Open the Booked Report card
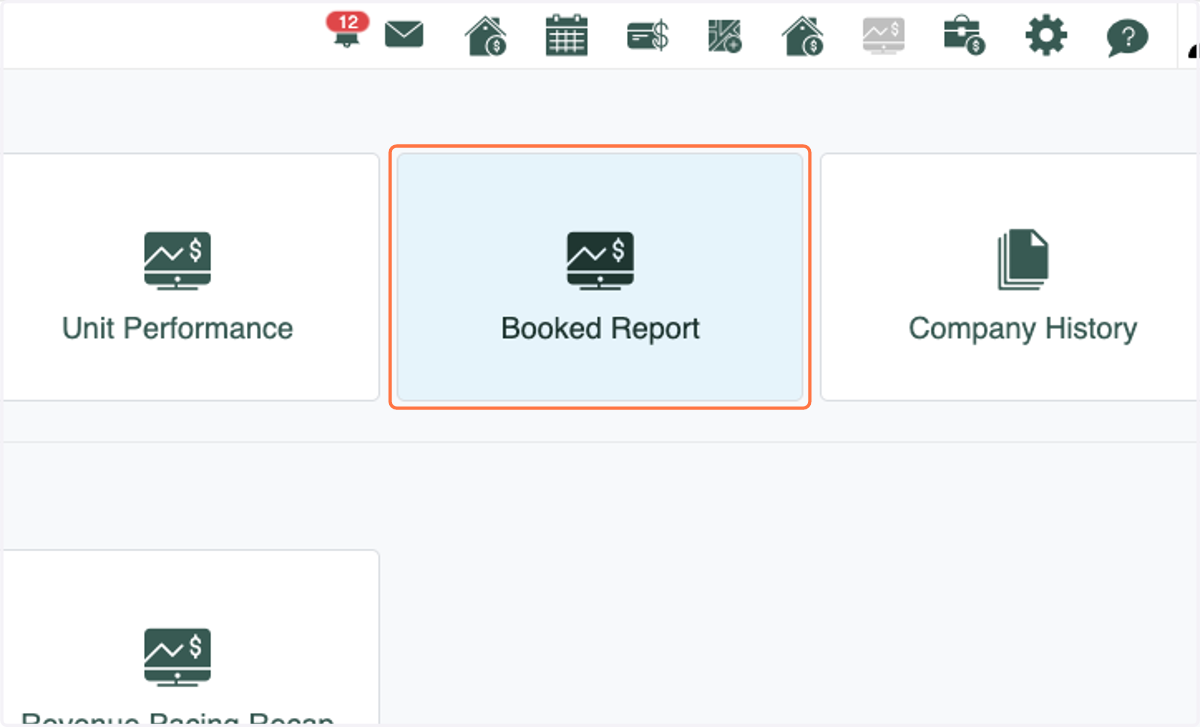 click(600, 277)
